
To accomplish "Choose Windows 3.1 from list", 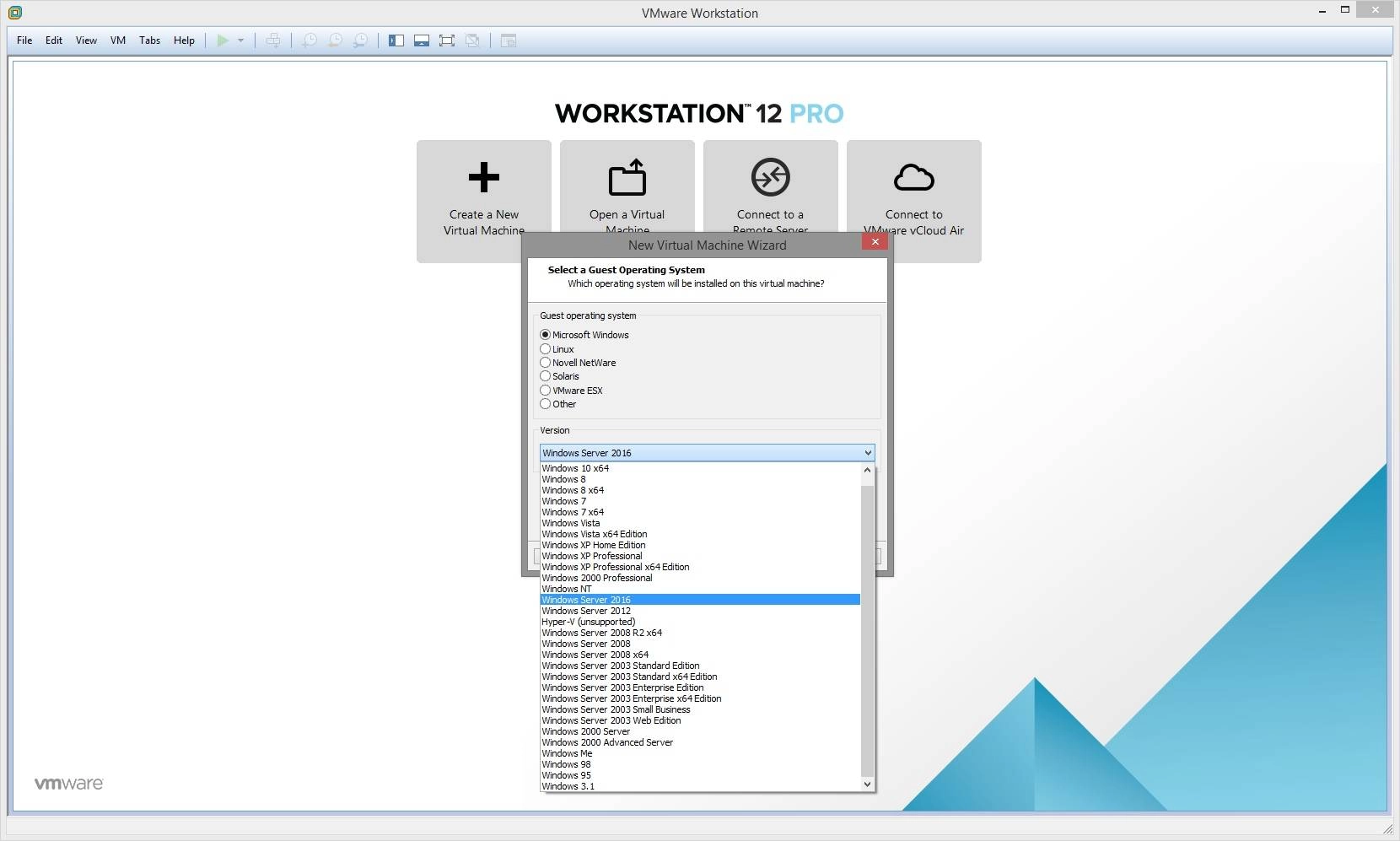I will (x=700, y=786).
